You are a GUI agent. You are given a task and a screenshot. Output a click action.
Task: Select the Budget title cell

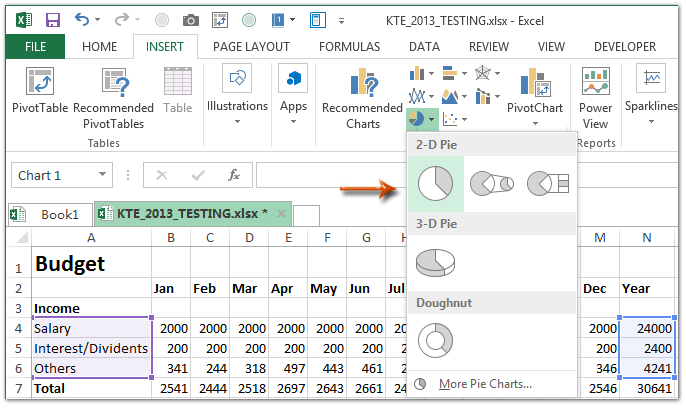pyautogui.click(x=91, y=263)
